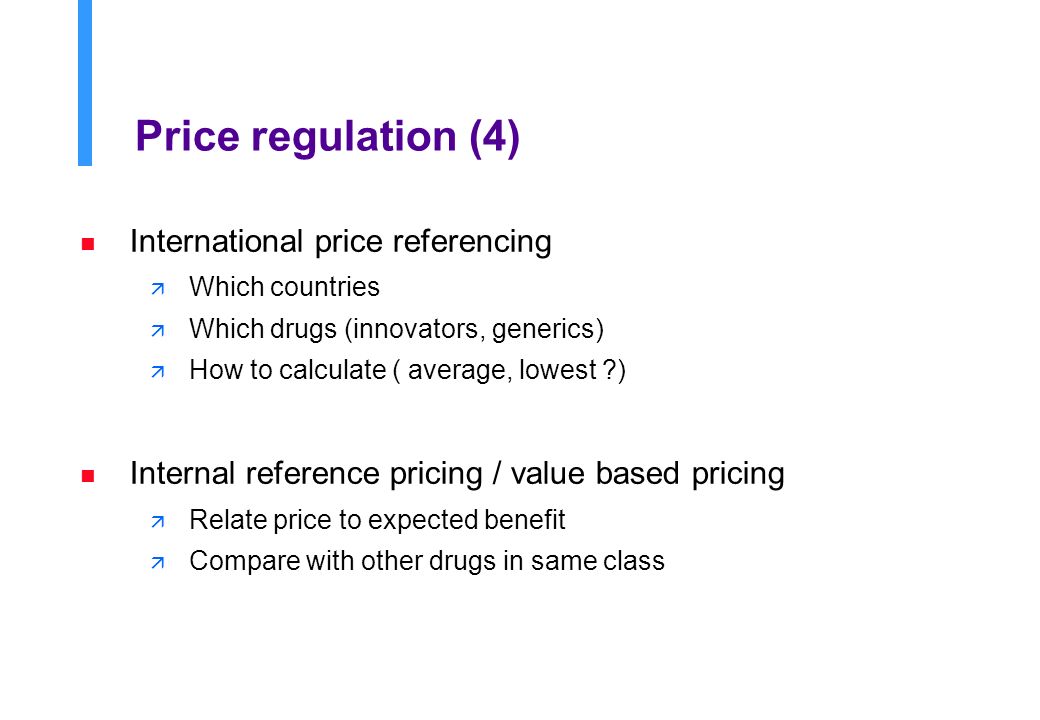Click the arrow icon before How to calculate
Image resolution: width=1040 pixels, height=720 pixels.
(158, 372)
